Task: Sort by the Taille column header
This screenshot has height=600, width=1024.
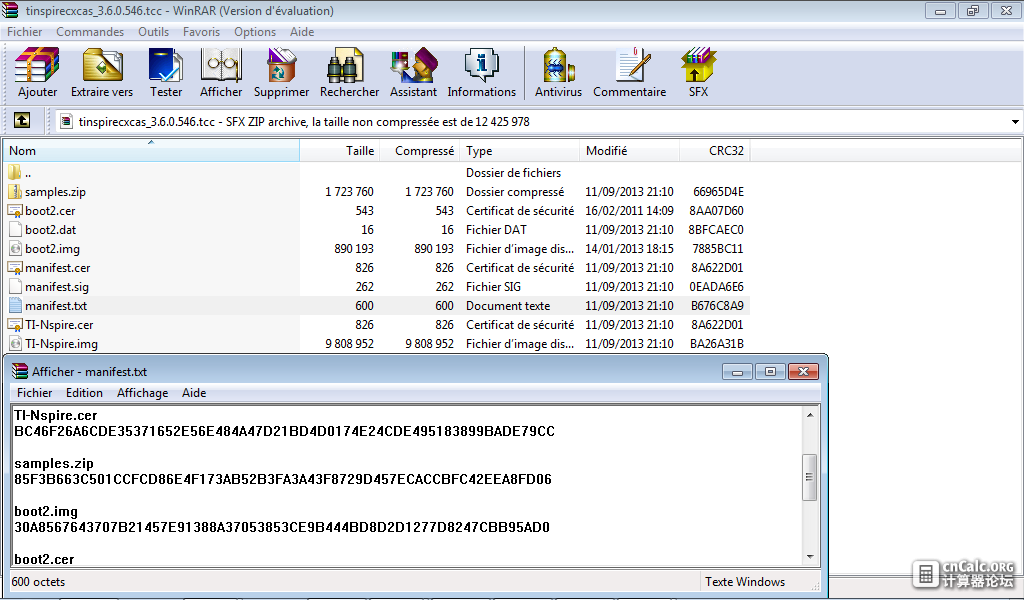Action: click(x=340, y=150)
